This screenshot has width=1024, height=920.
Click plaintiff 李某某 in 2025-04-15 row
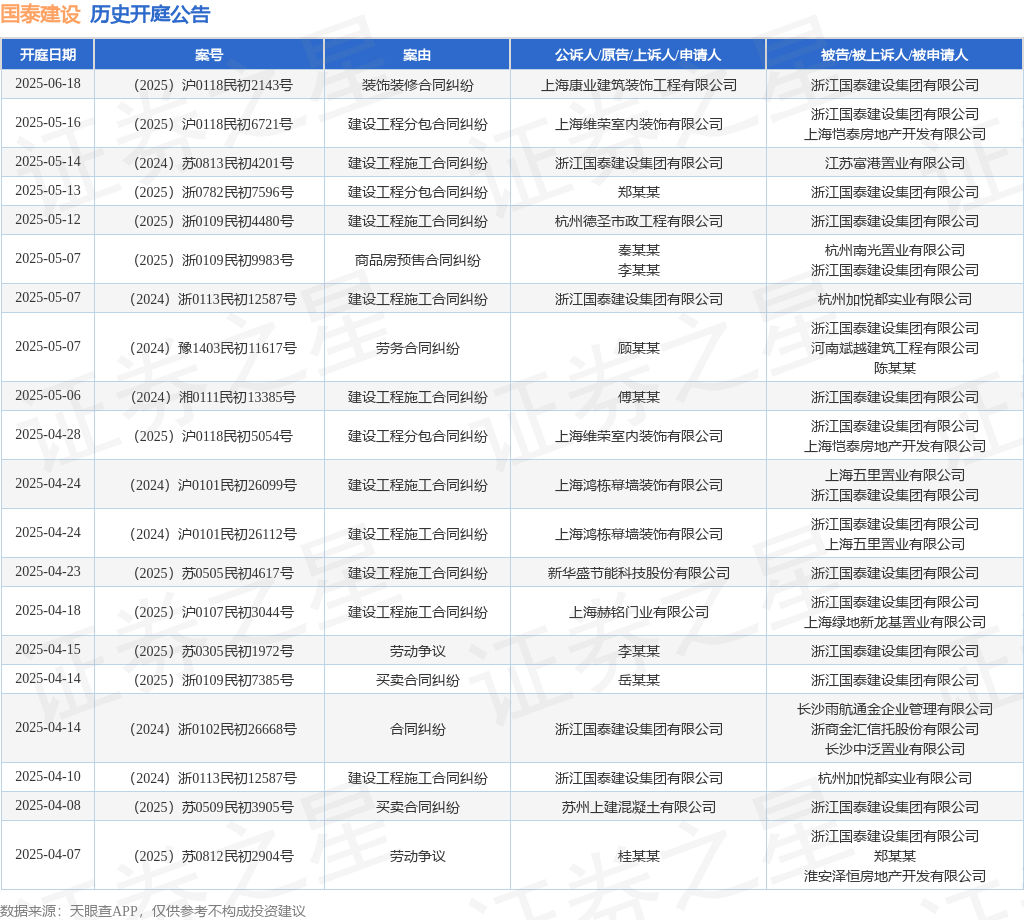[x=639, y=651]
